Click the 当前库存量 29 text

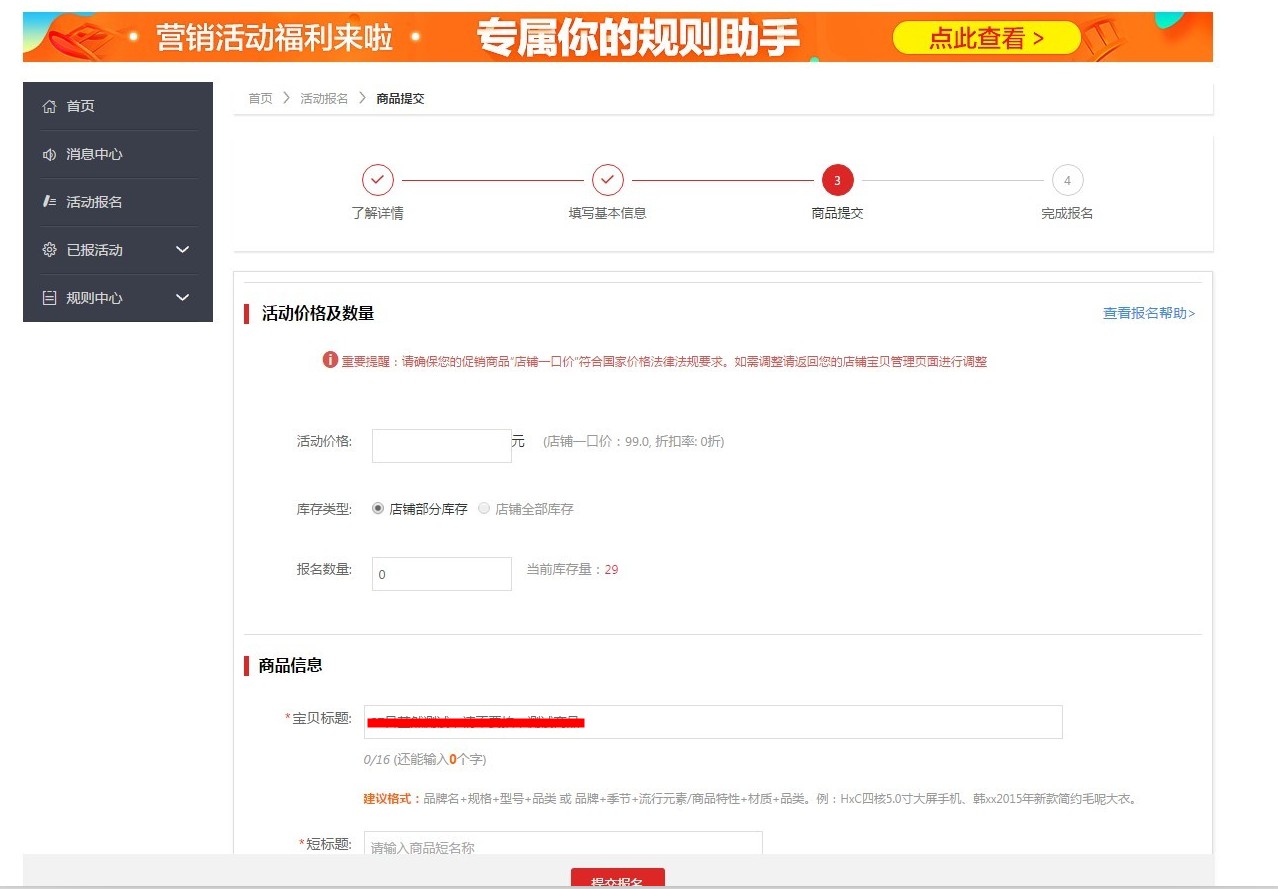572,569
